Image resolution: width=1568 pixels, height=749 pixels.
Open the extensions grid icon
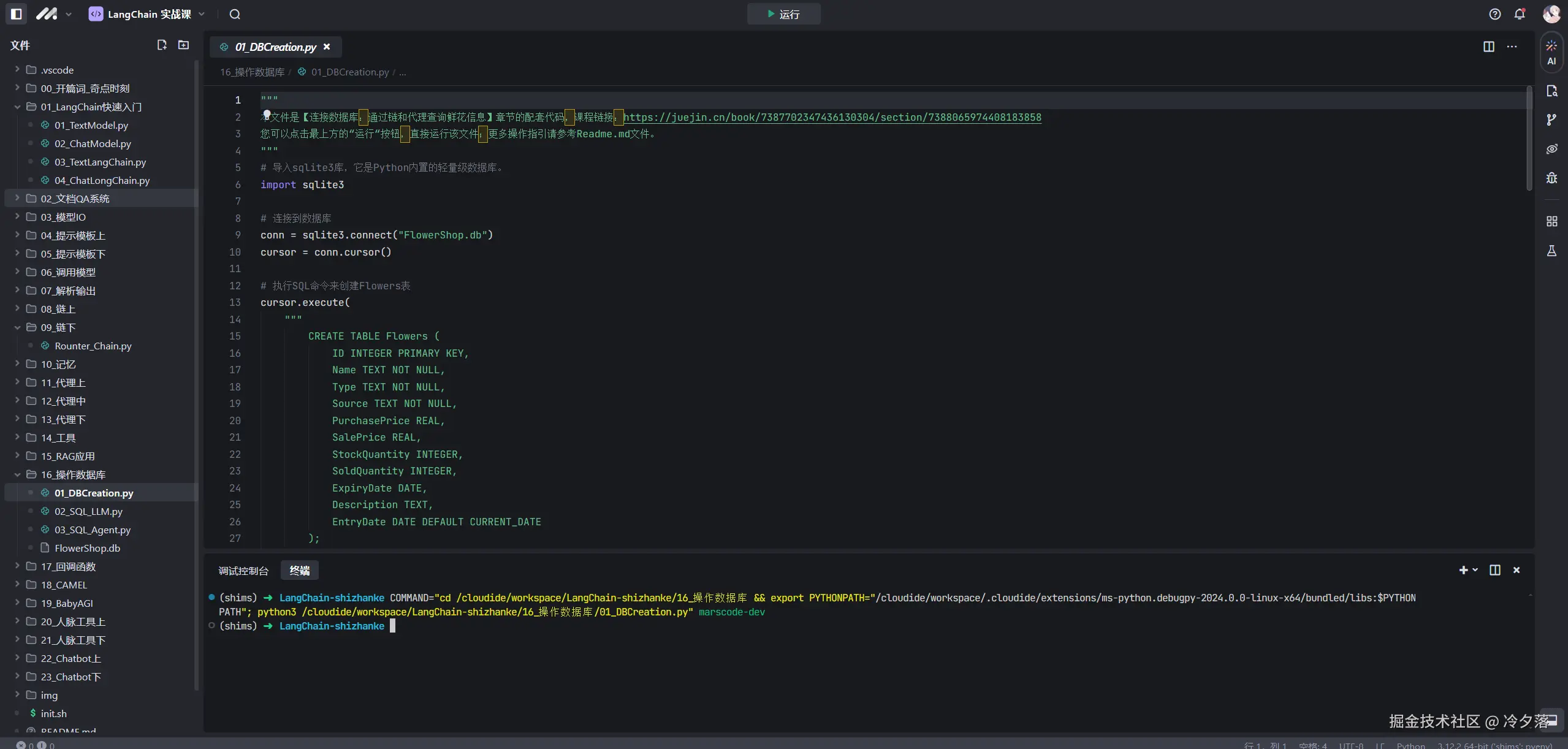point(1551,221)
